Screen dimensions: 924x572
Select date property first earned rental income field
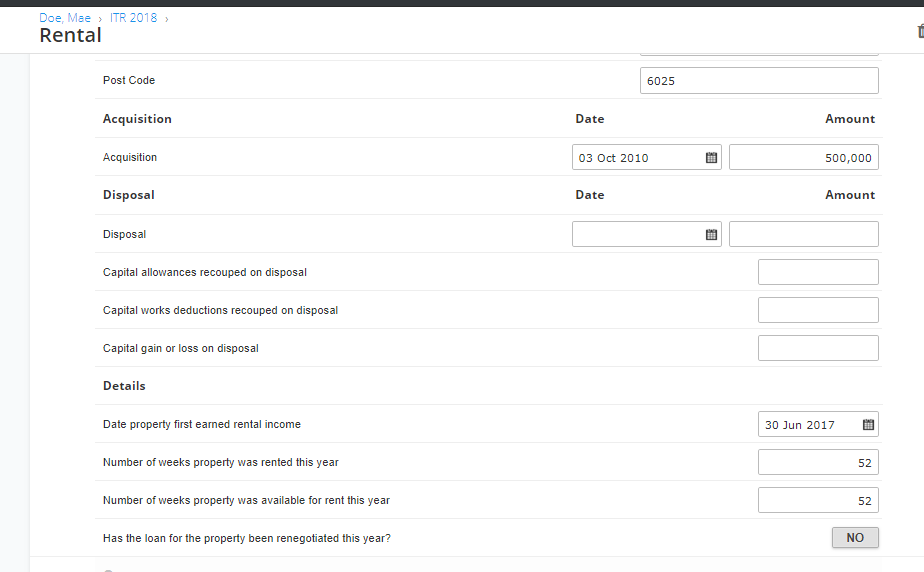(x=818, y=424)
